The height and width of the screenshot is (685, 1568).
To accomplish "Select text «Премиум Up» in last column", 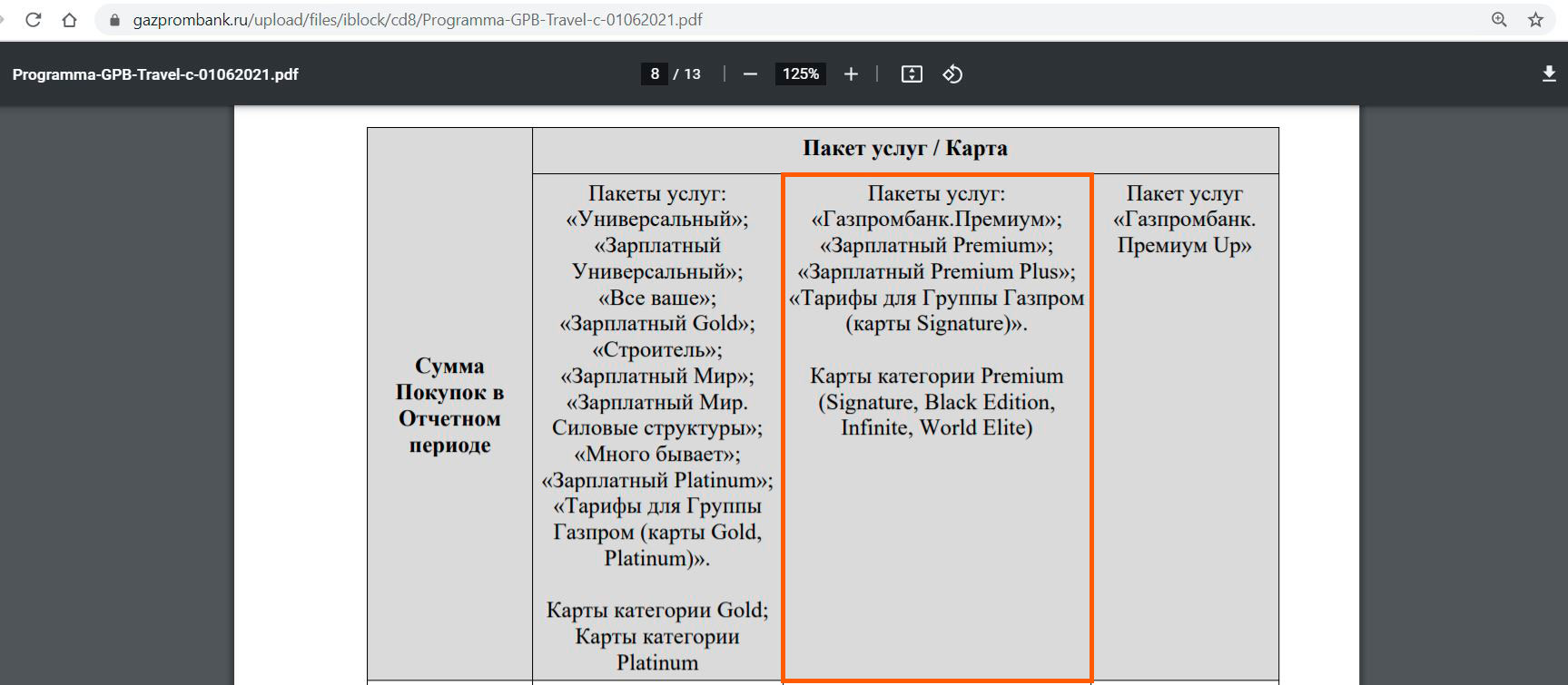I will click(x=1184, y=246).
